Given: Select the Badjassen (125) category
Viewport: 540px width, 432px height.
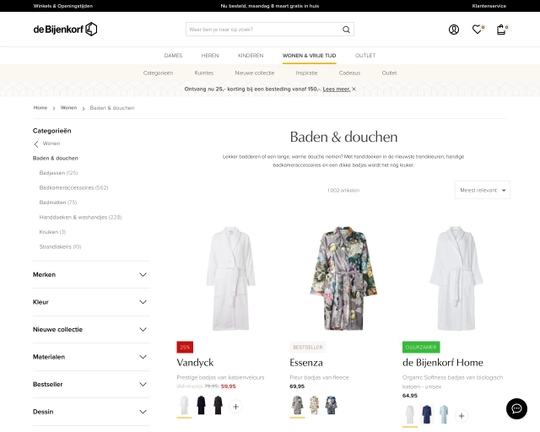Looking at the screenshot, I should click(59, 173).
